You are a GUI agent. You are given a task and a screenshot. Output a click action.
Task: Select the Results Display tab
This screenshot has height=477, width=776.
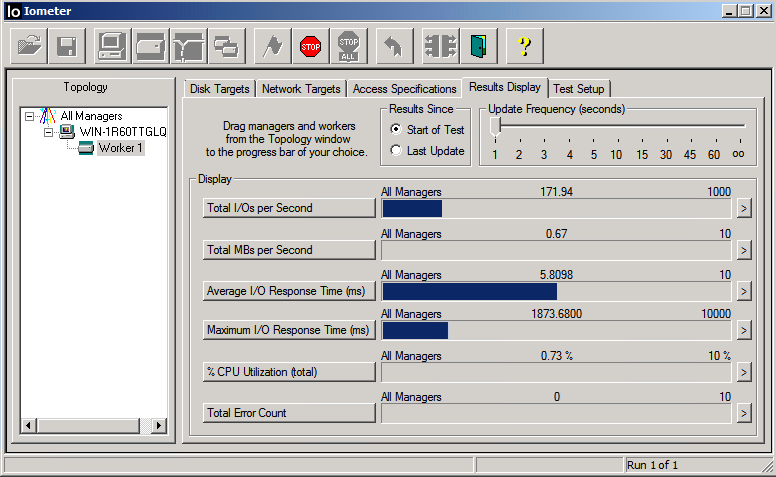pyautogui.click(x=505, y=87)
